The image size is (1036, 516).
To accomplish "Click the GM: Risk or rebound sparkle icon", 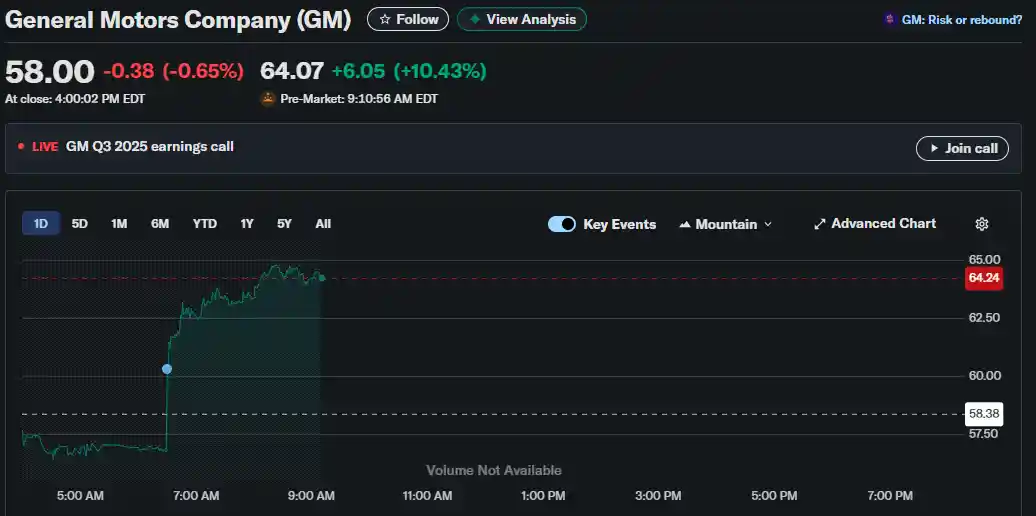I will [890, 19].
